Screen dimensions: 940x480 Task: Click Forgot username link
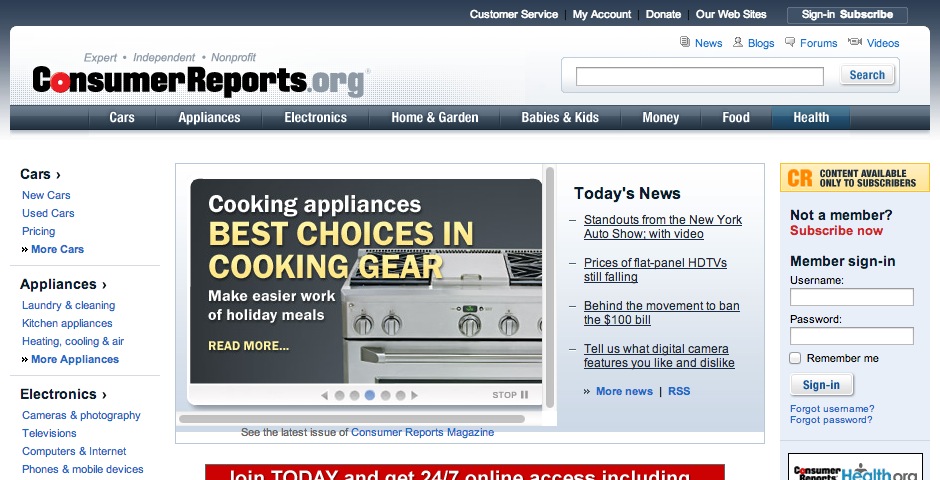coord(832,409)
